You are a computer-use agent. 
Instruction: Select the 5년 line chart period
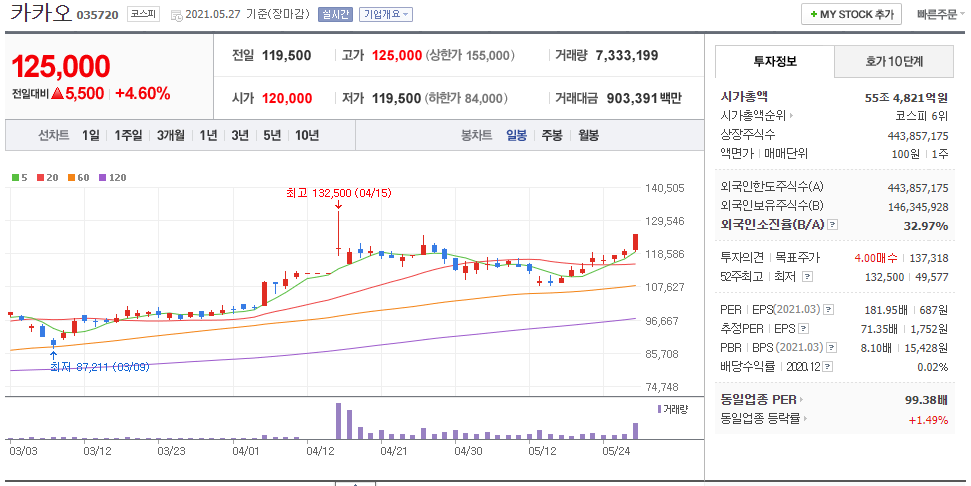[x=272, y=136]
